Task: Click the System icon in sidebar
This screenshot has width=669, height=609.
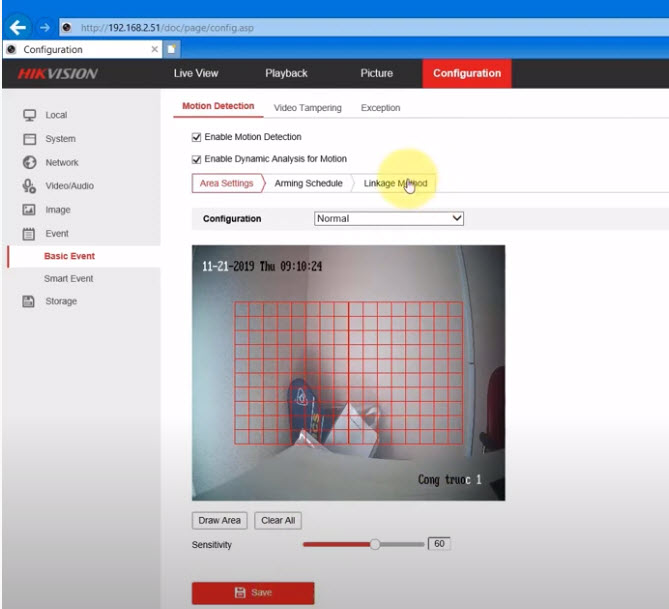Action: pyautogui.click(x=29, y=139)
